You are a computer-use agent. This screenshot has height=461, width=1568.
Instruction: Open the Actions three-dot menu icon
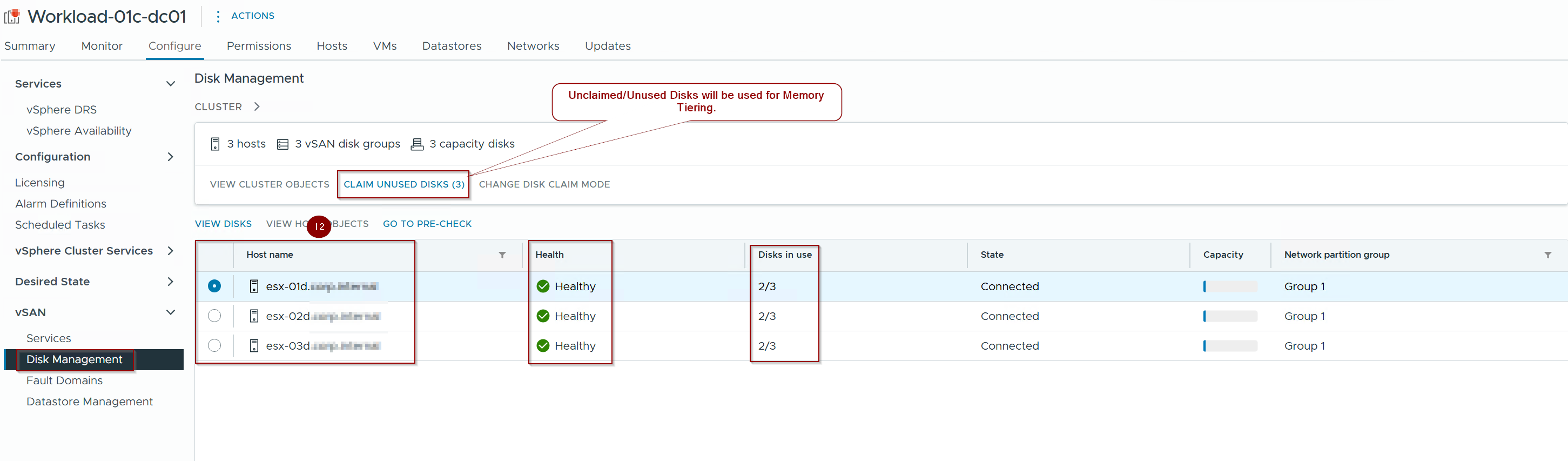(x=218, y=16)
